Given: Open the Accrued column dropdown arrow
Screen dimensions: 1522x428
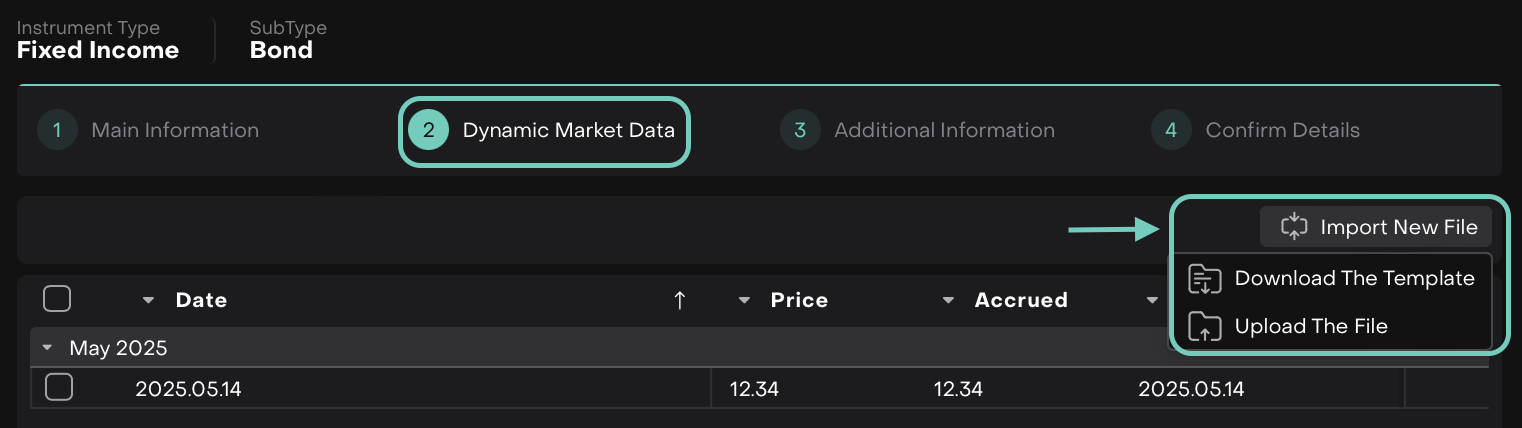Looking at the screenshot, I should 948,300.
